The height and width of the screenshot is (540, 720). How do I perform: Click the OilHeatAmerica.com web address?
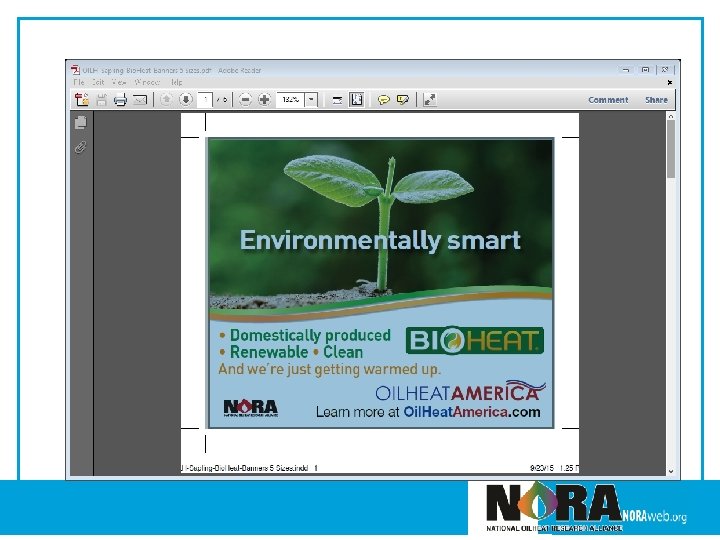tap(472, 411)
